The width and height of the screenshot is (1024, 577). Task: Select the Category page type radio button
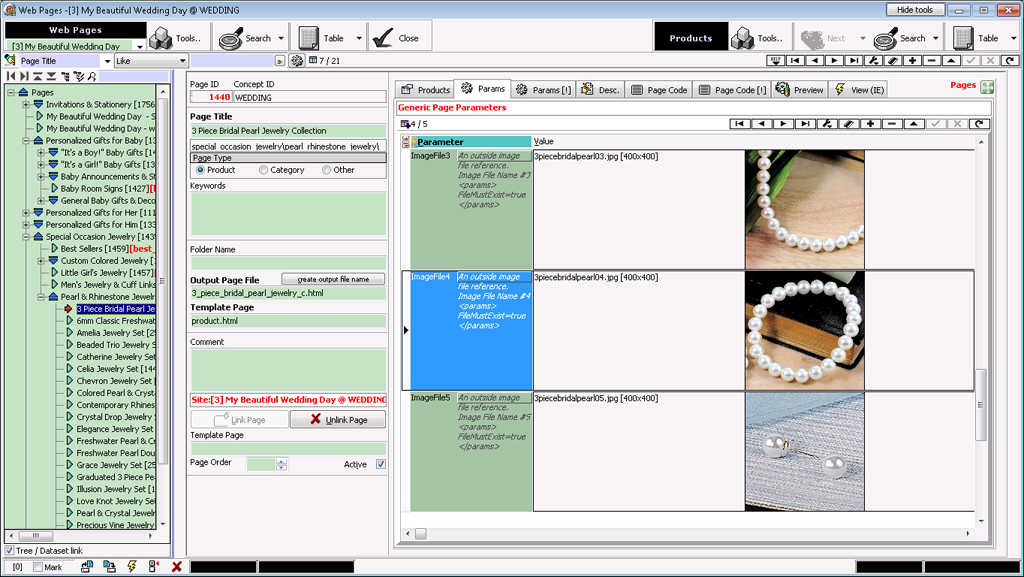tap(264, 170)
